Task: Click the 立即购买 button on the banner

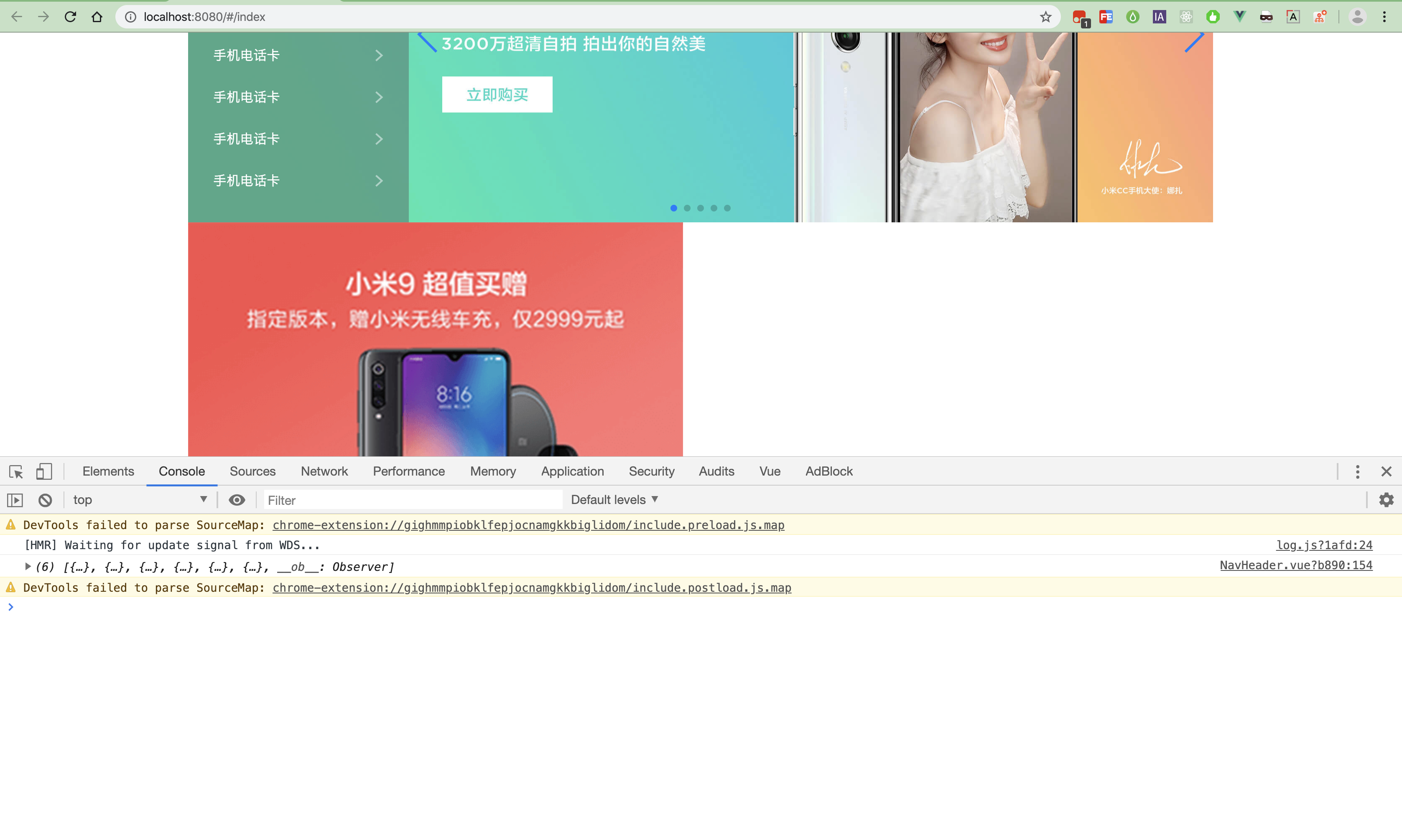Action: click(497, 94)
